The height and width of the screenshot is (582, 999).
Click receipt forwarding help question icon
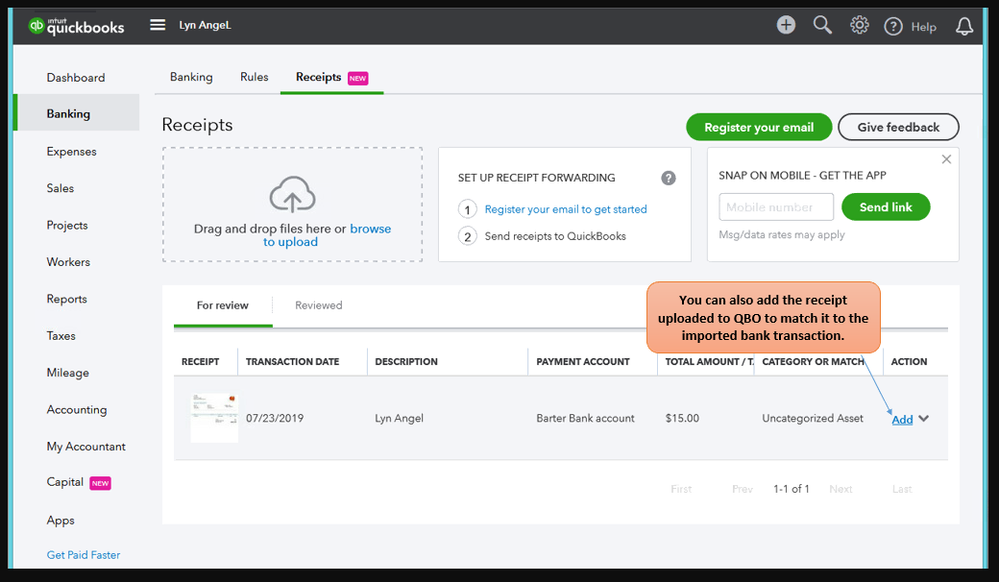668,178
